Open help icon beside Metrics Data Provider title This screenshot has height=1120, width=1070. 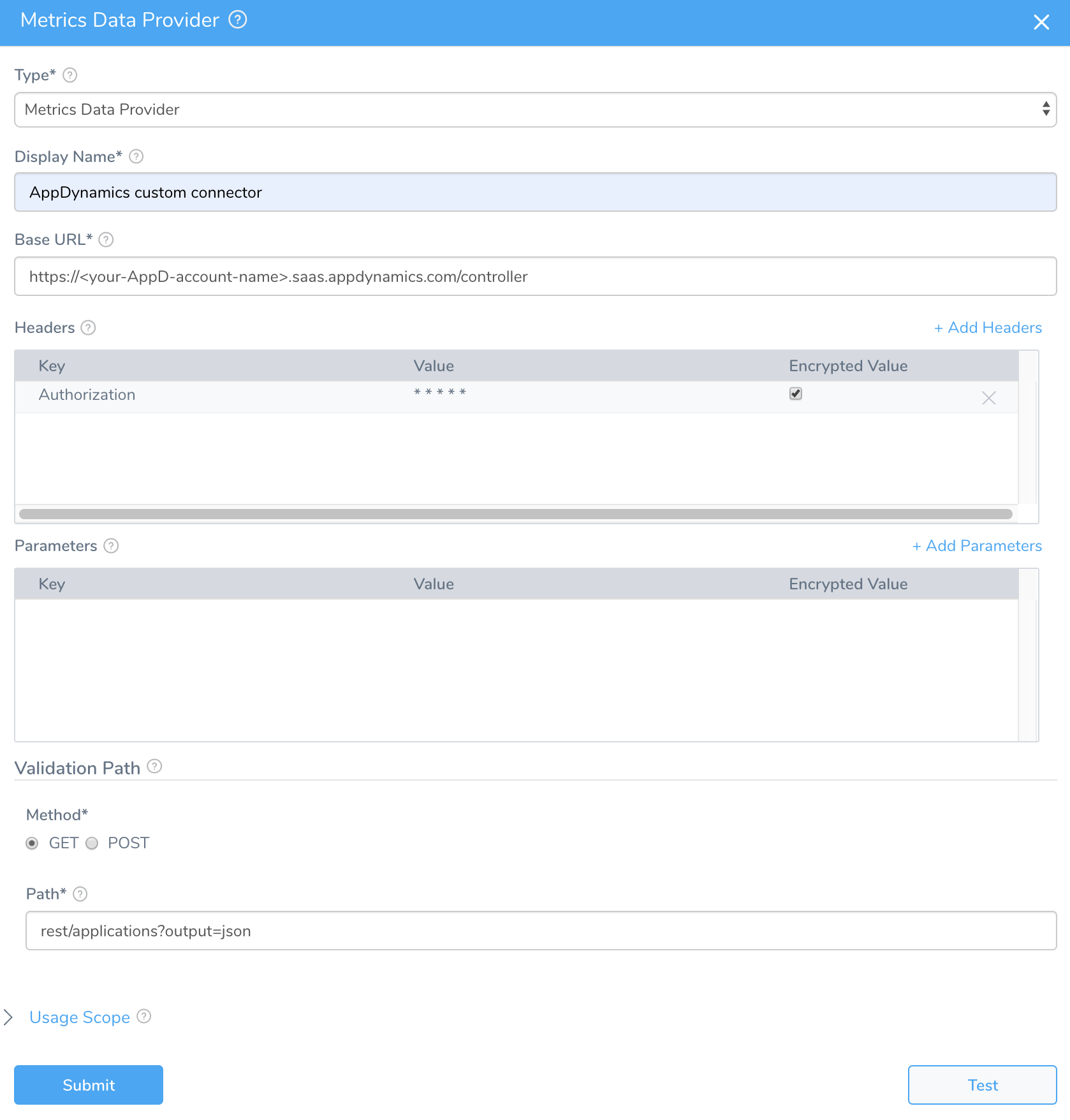[x=238, y=20]
